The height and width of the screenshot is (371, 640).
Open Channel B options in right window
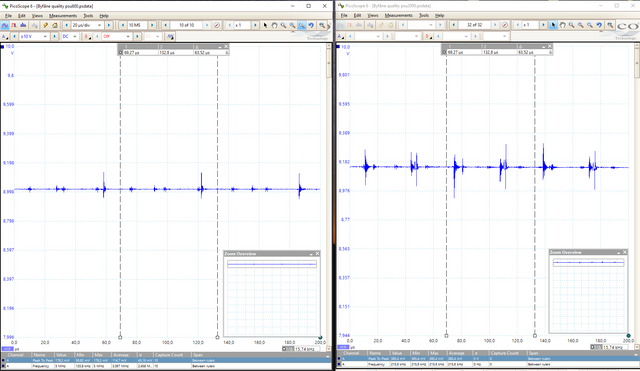pos(428,36)
